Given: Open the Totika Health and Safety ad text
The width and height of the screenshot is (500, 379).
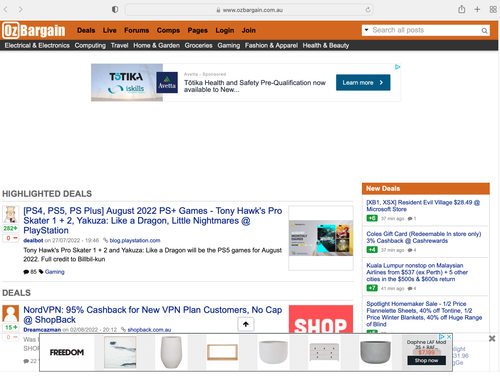Looking at the screenshot, I should 255,86.
